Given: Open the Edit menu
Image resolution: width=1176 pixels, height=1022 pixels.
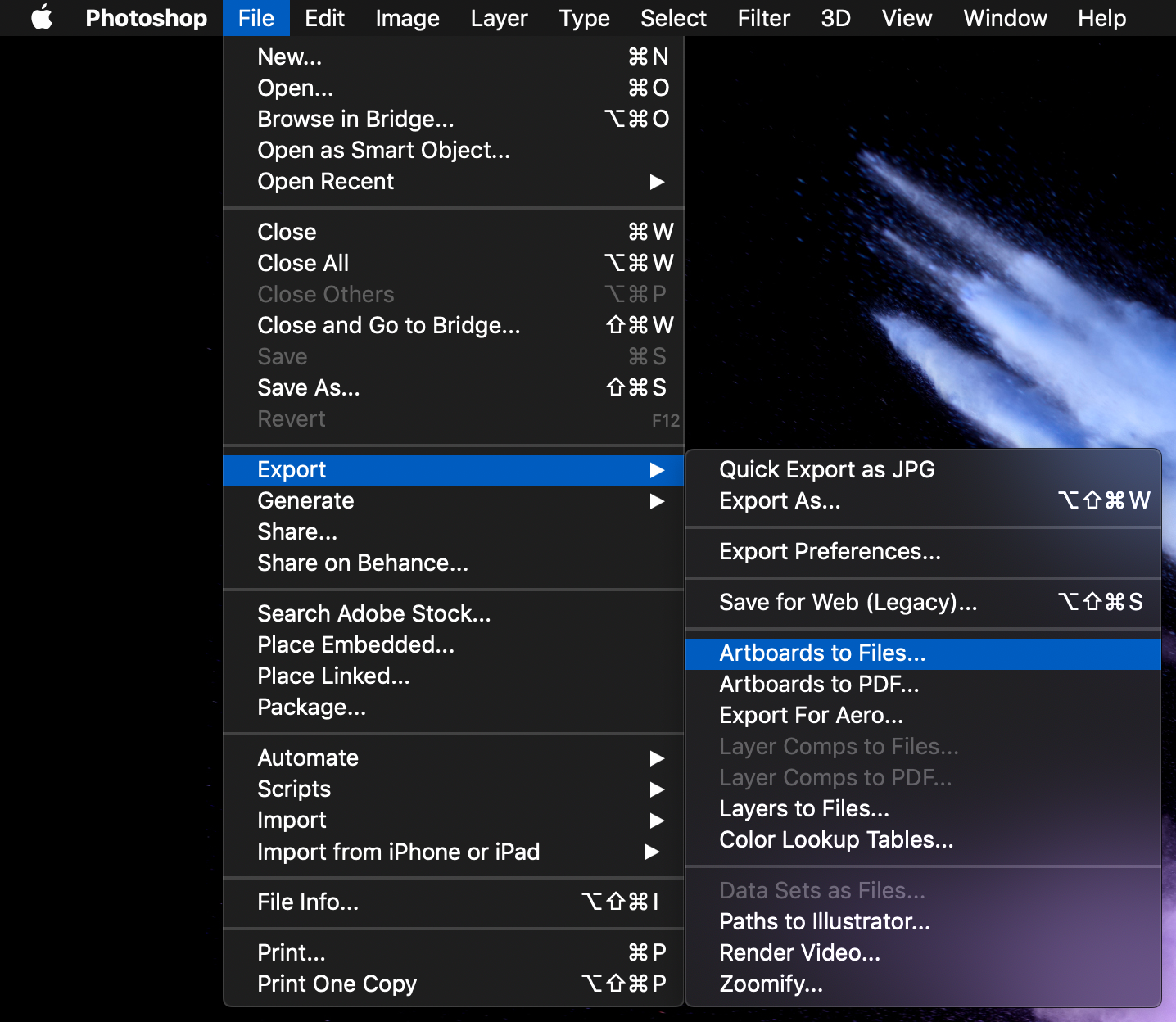Looking at the screenshot, I should [325, 18].
